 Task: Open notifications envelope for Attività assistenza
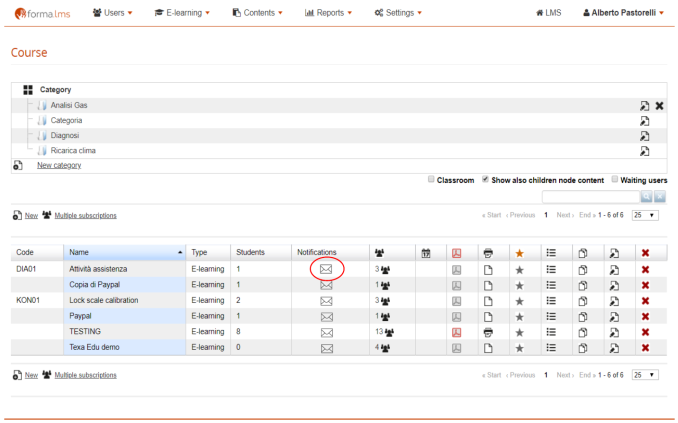tap(326, 269)
